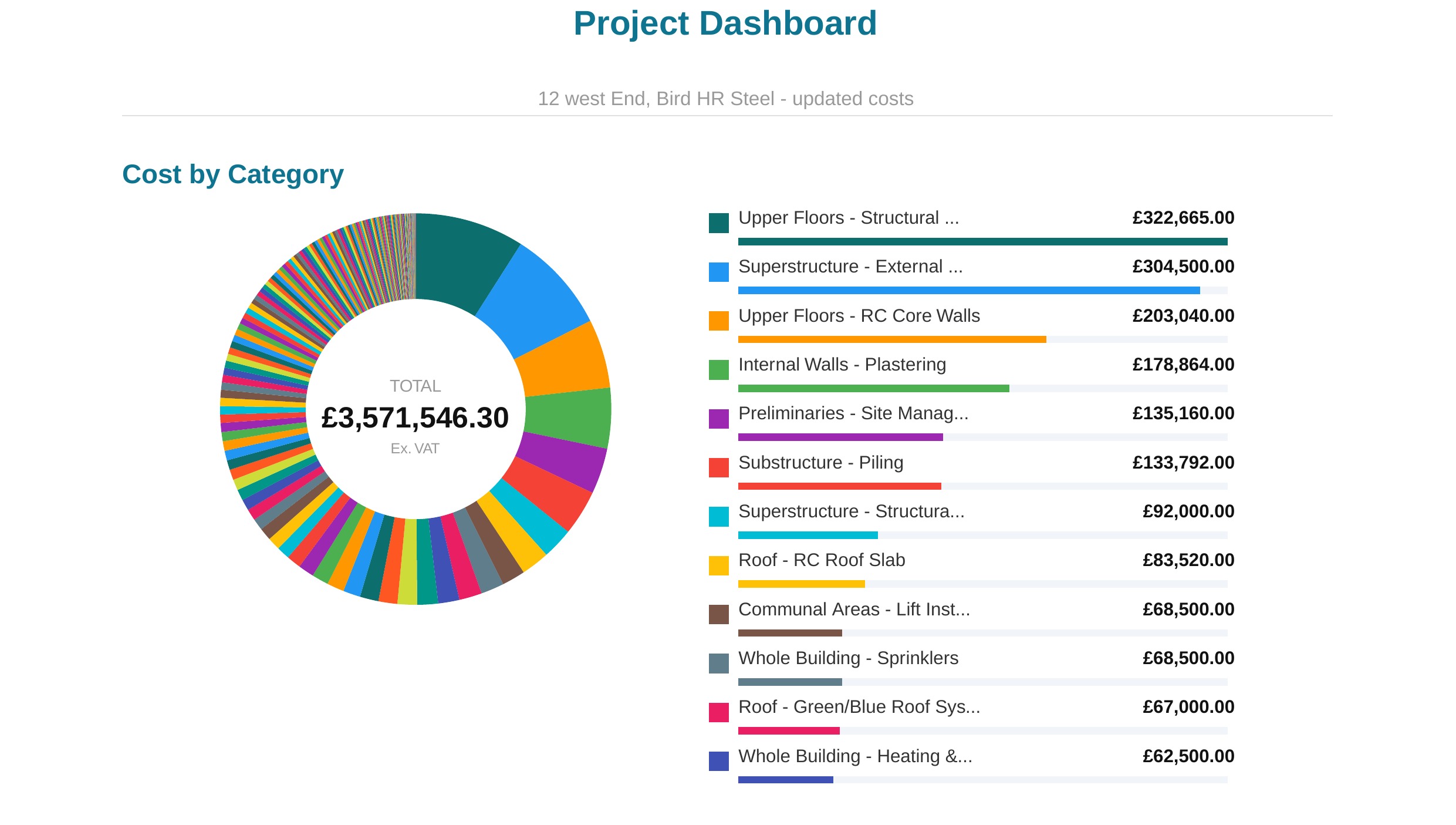Click the dark teal bar under Upper Floors Structural
Viewport: 1456px width, 825px height.
click(x=982, y=241)
